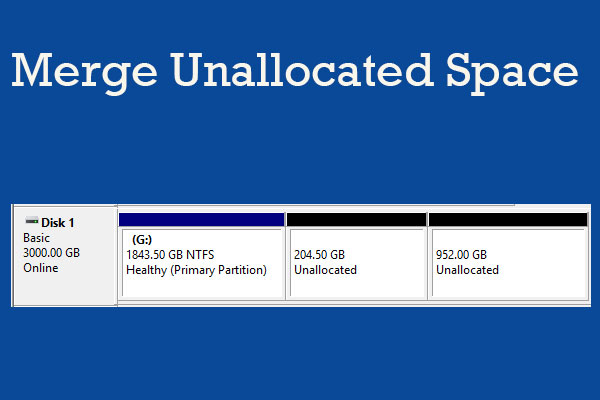
Task: Click the Online status of Disk 1
Action: click(x=40, y=268)
